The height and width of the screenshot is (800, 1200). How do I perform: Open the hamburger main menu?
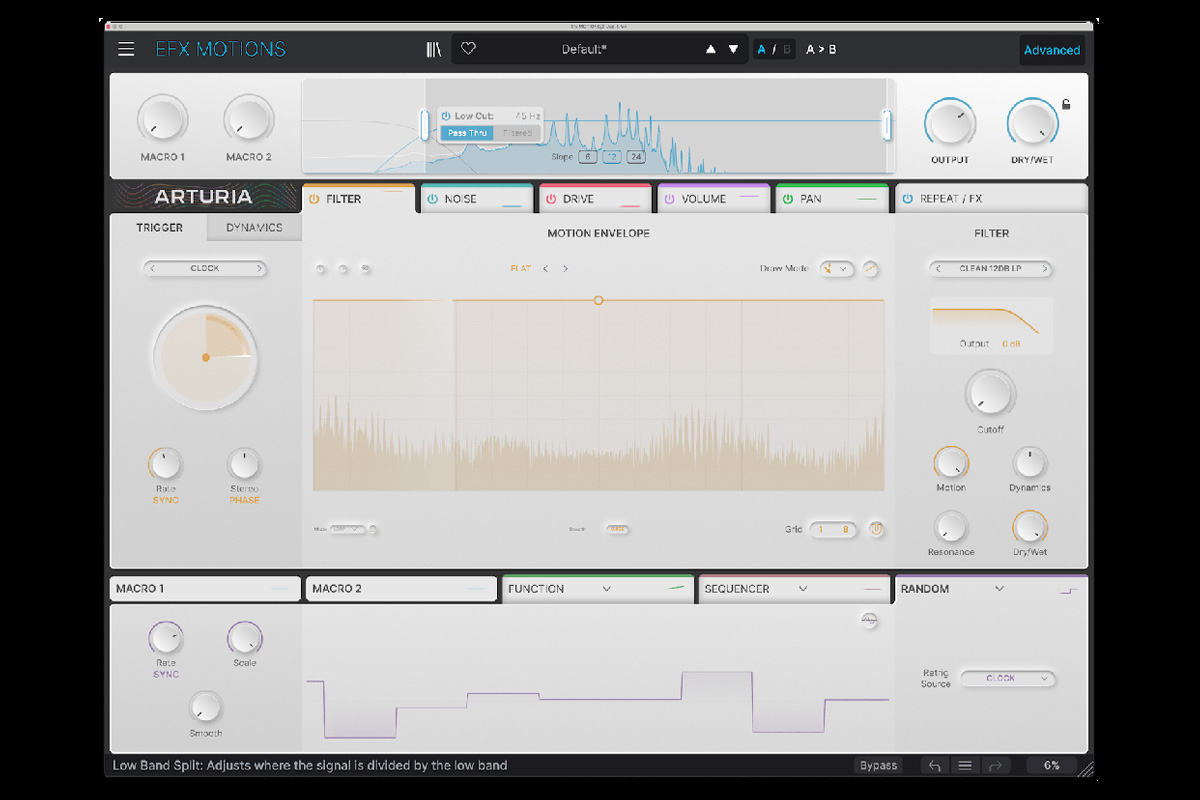(126, 49)
